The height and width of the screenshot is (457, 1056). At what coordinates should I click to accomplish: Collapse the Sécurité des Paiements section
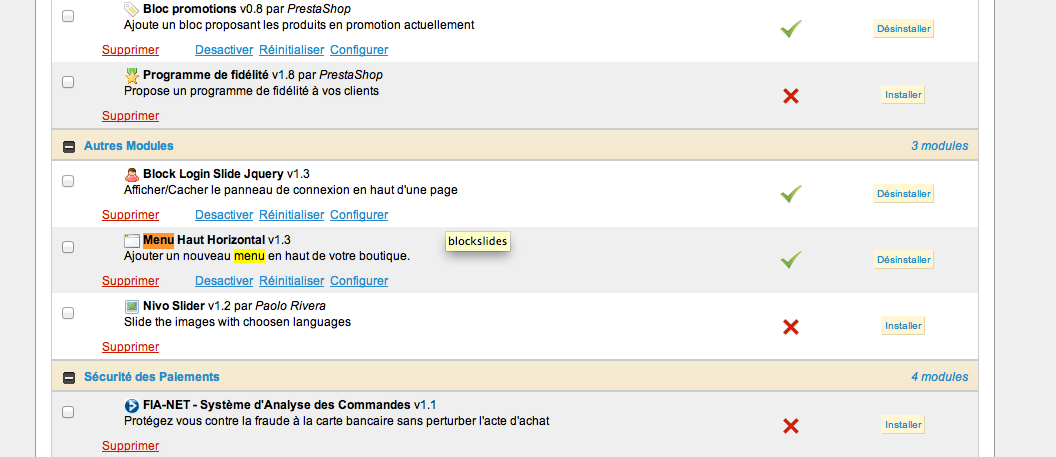[69, 377]
